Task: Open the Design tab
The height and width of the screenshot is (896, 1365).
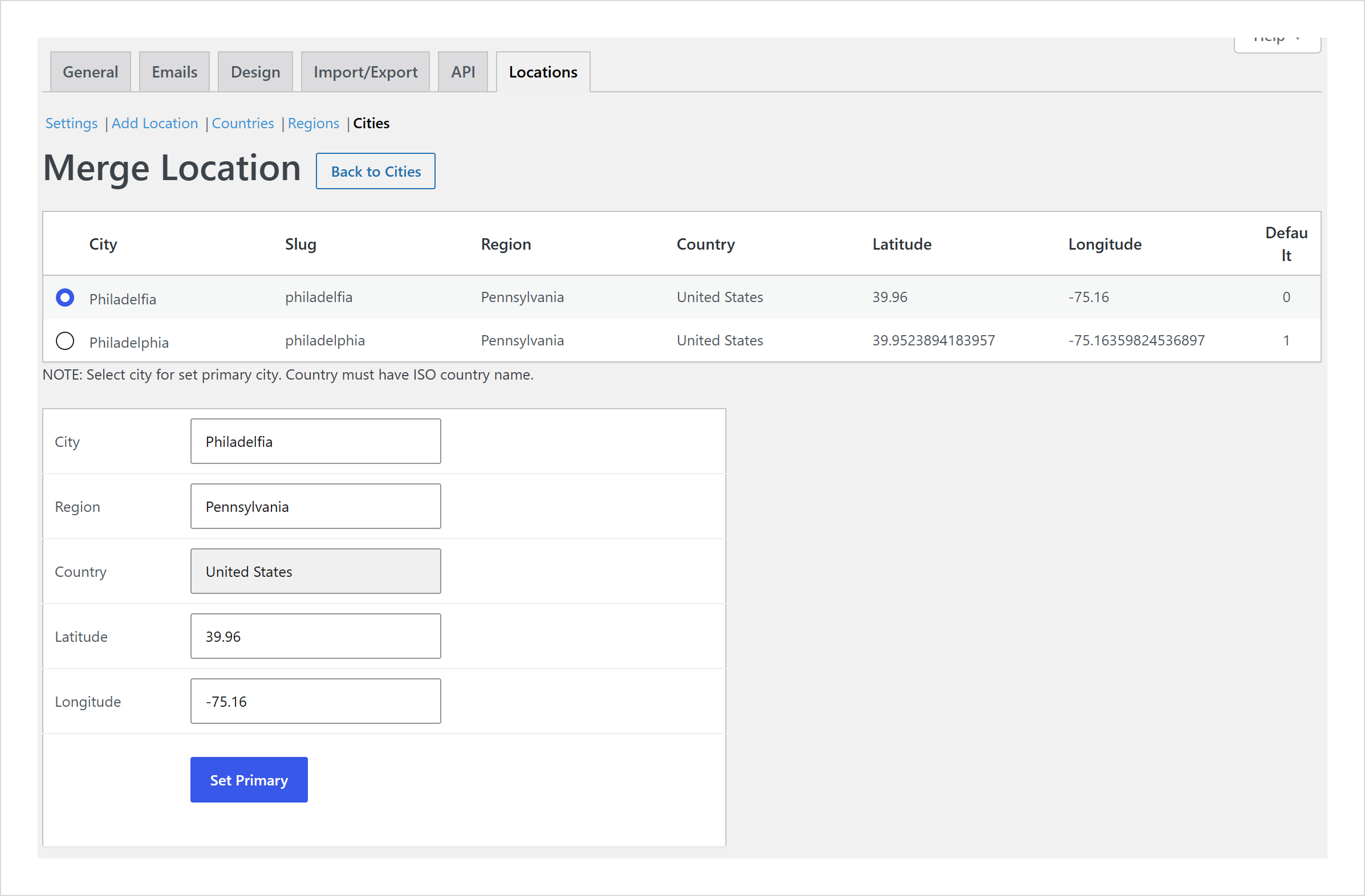Action: click(x=255, y=72)
